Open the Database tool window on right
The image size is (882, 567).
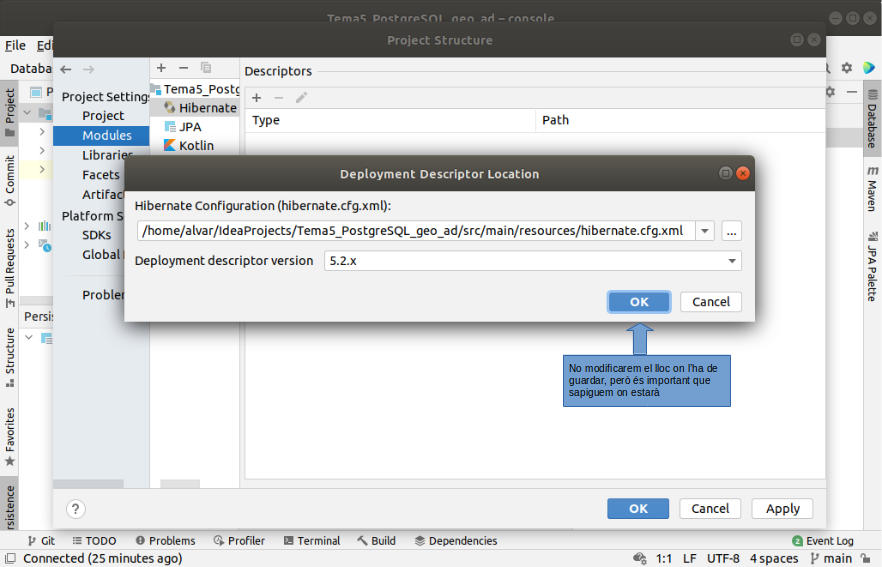(872, 119)
